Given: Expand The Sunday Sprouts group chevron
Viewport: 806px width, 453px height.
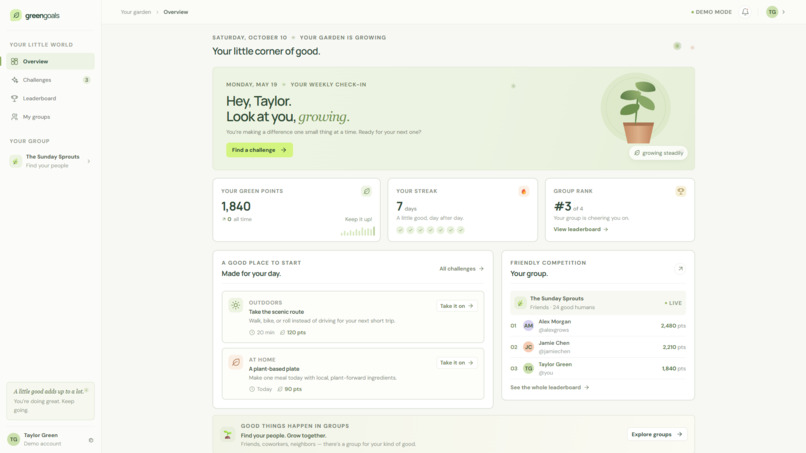Looking at the screenshot, I should tap(89, 161).
